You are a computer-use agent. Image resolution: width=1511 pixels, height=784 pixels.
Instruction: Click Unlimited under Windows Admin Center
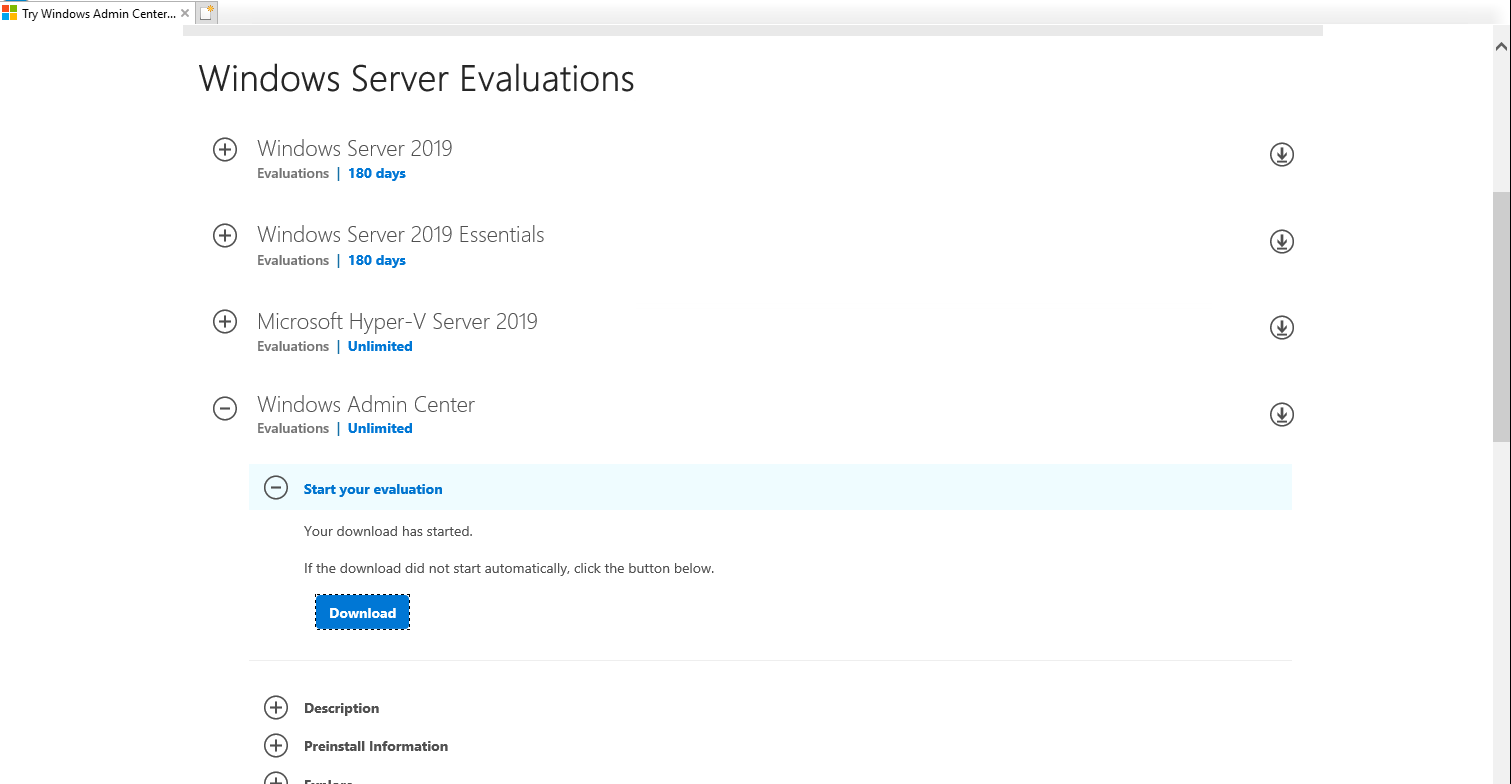tap(380, 428)
